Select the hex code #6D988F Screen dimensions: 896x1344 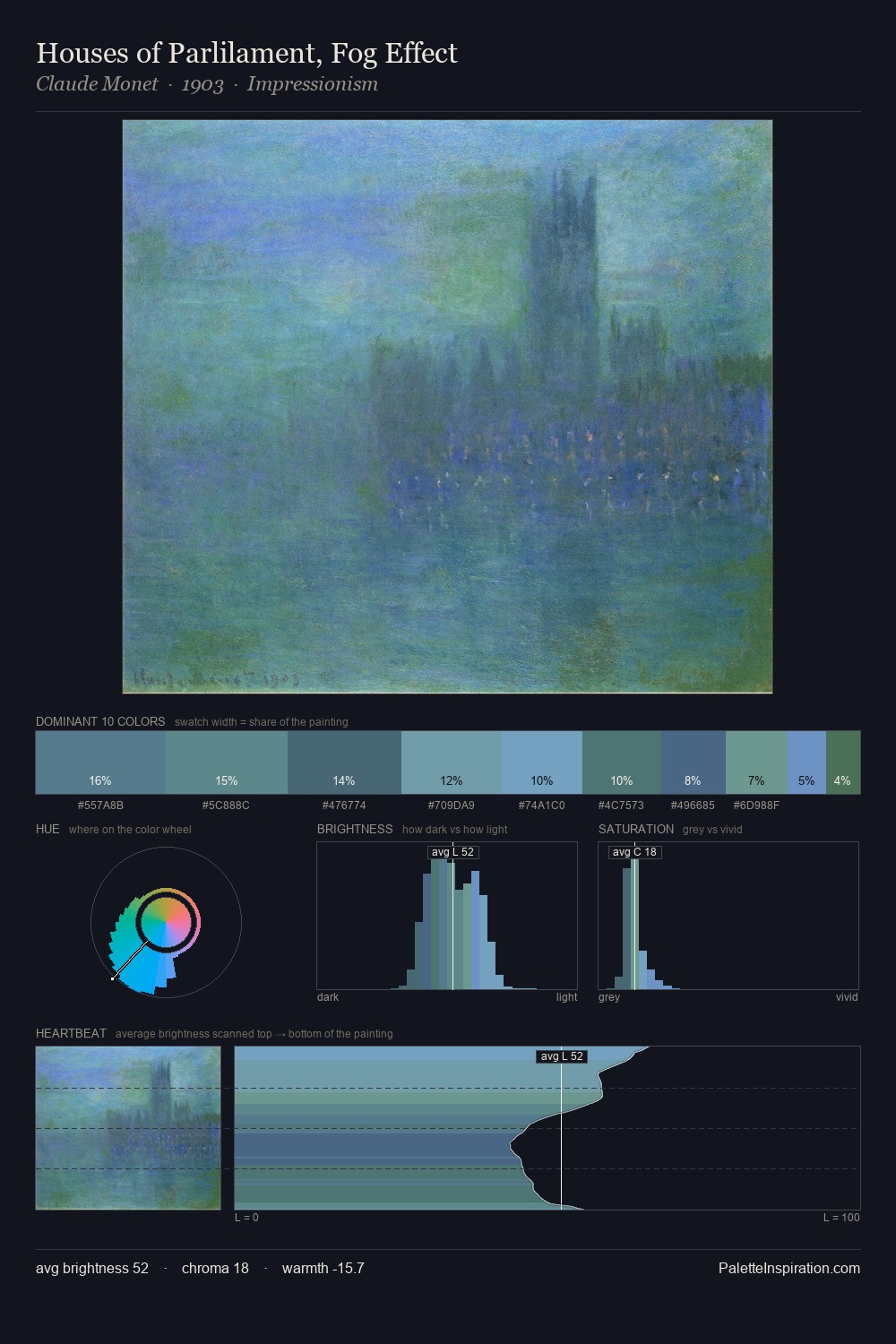point(756,806)
